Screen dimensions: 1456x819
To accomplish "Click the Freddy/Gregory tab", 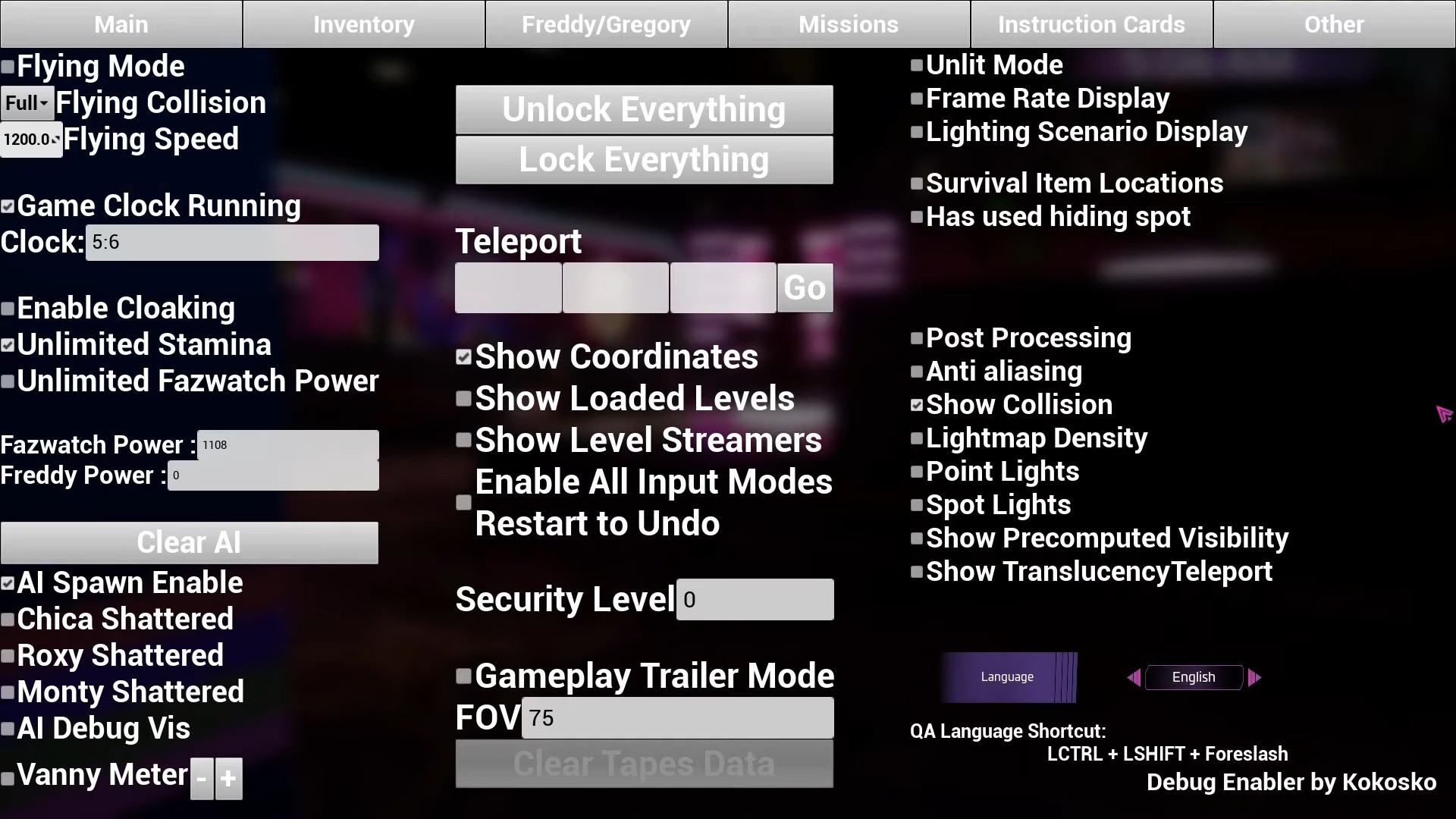I will click(605, 24).
